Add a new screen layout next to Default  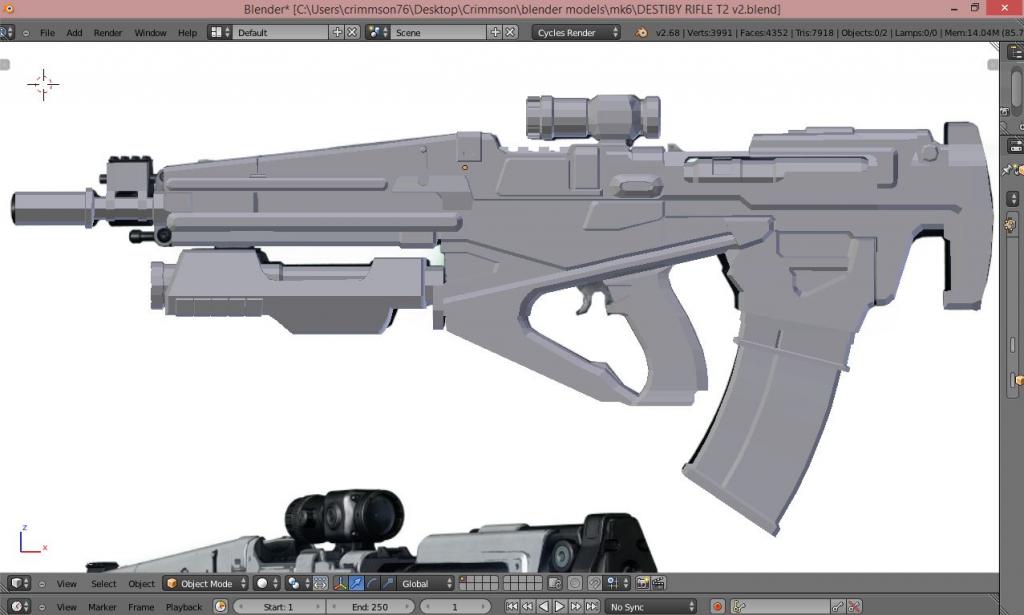337,32
